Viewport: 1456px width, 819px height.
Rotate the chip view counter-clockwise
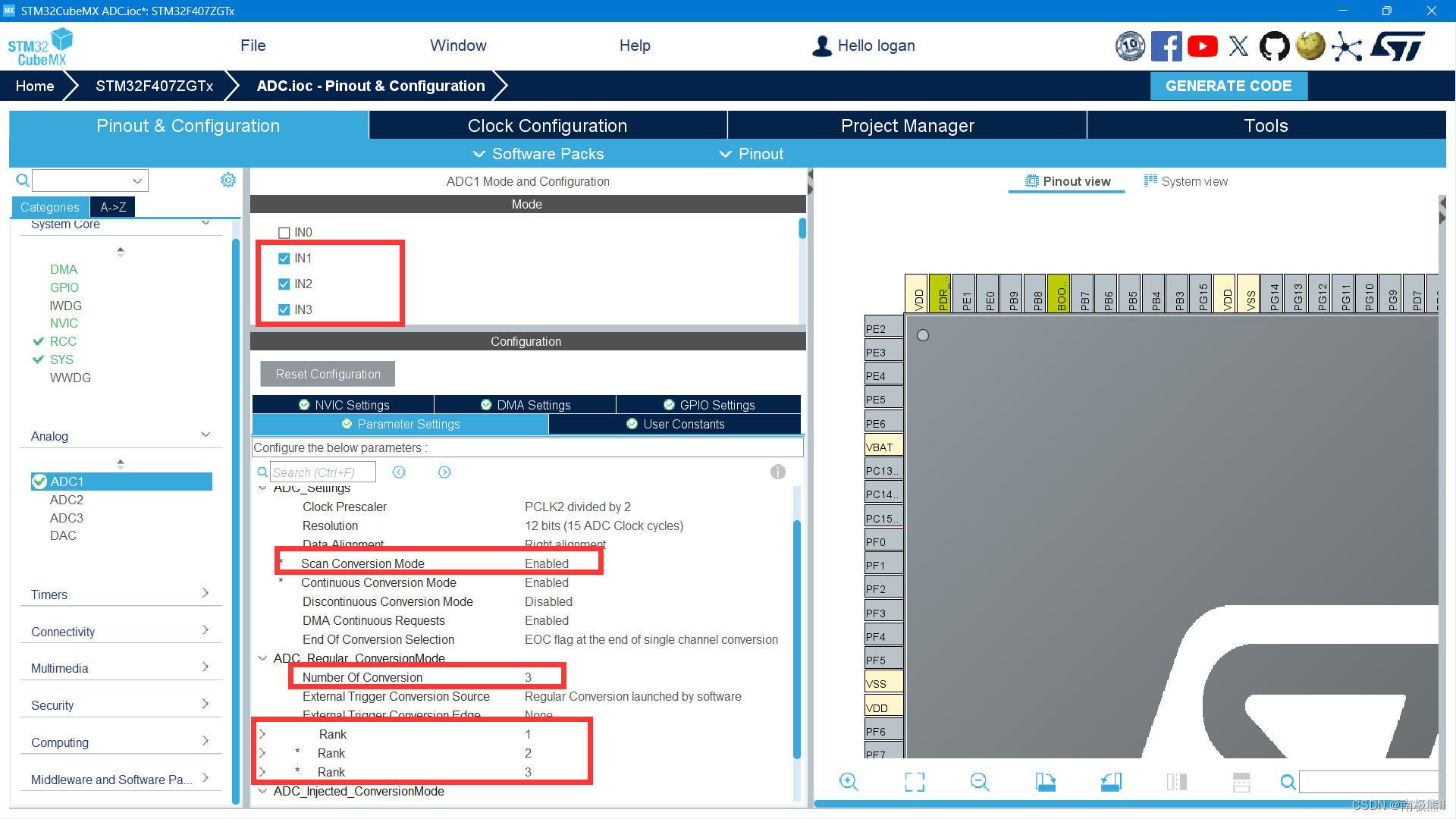[1111, 782]
